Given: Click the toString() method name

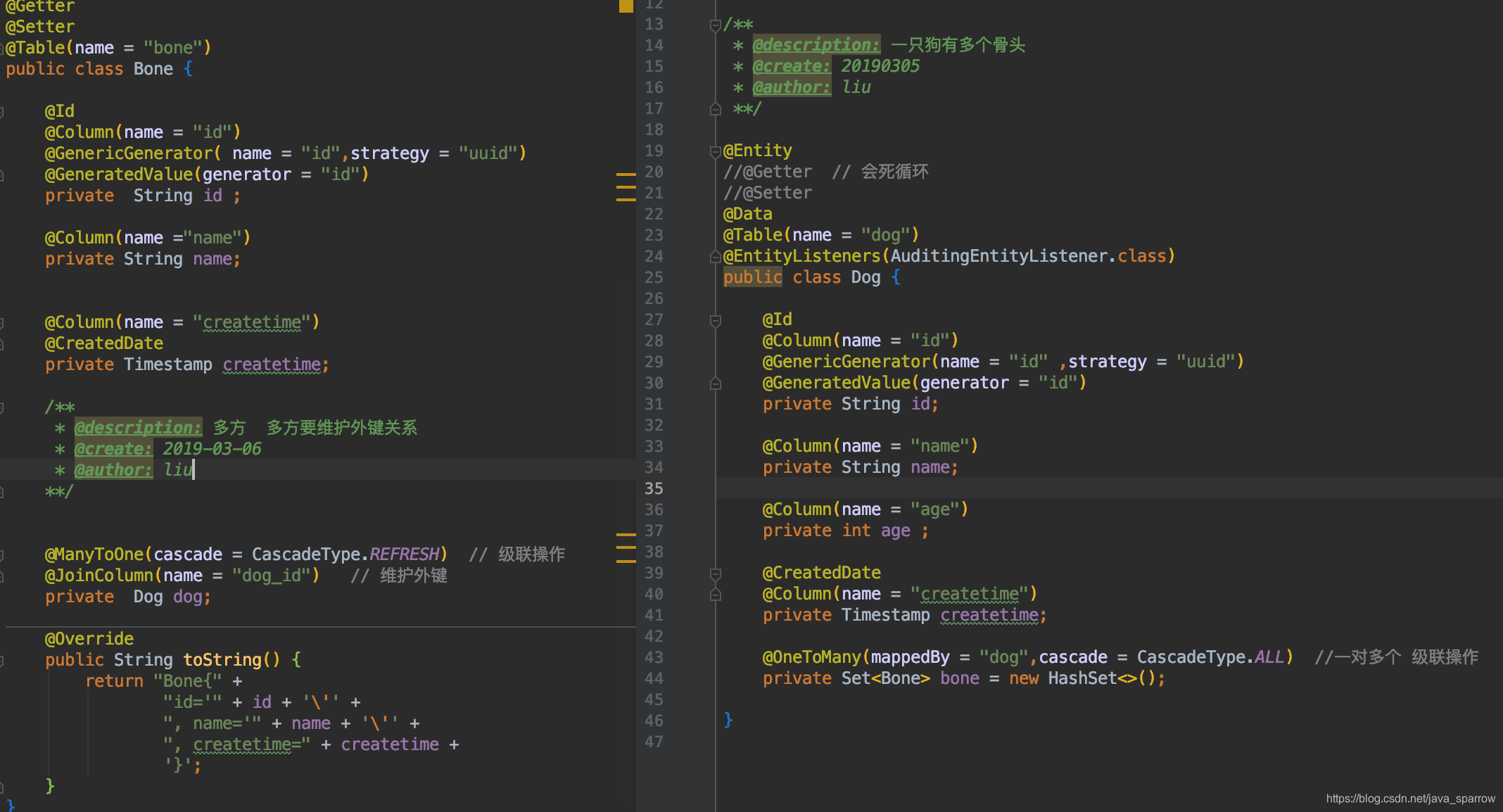Looking at the screenshot, I should click(x=222, y=660).
